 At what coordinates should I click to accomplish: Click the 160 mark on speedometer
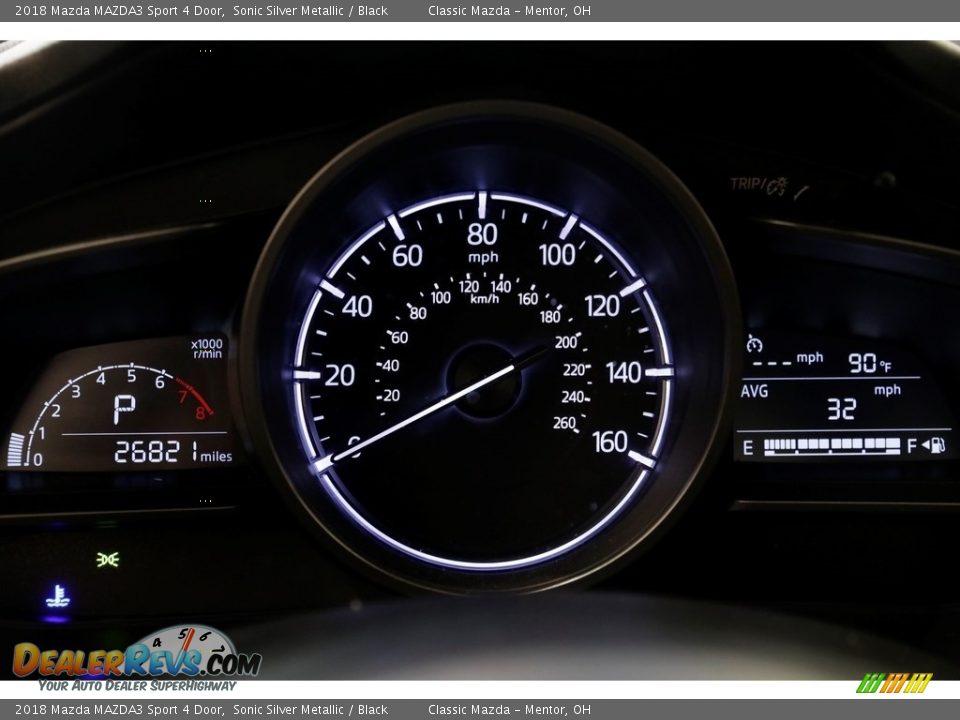click(610, 441)
